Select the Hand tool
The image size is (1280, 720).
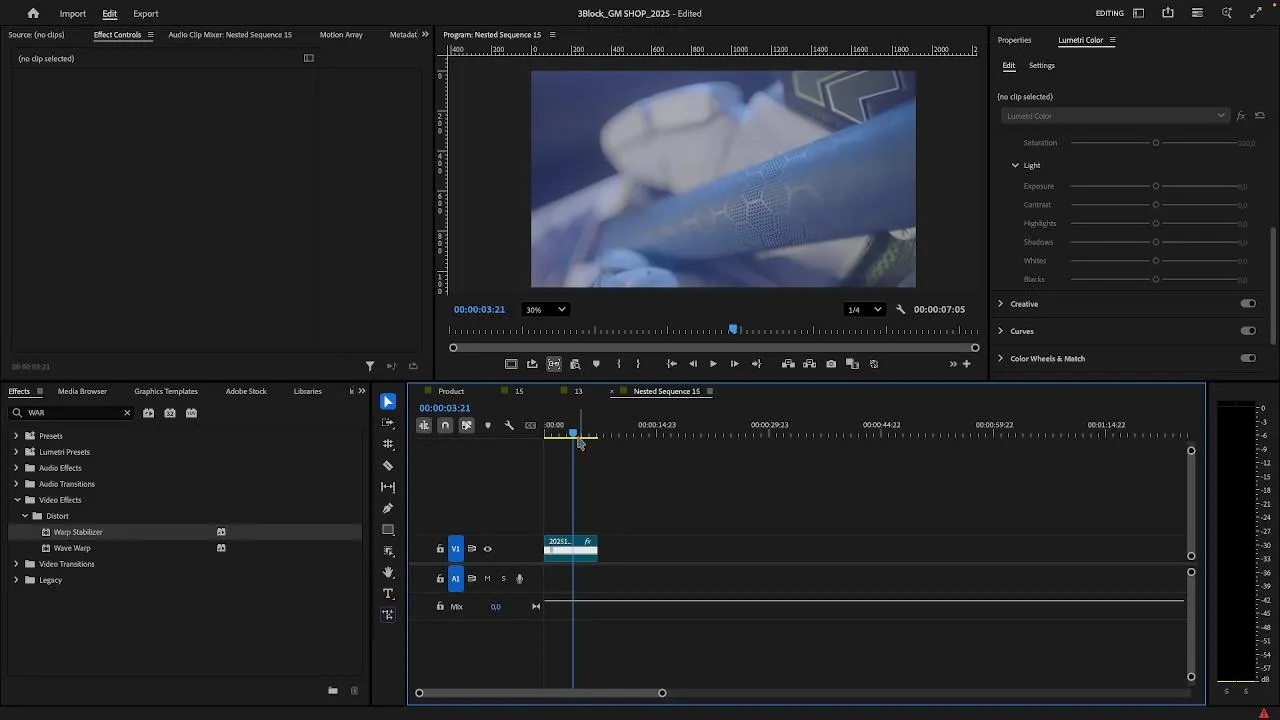388,572
